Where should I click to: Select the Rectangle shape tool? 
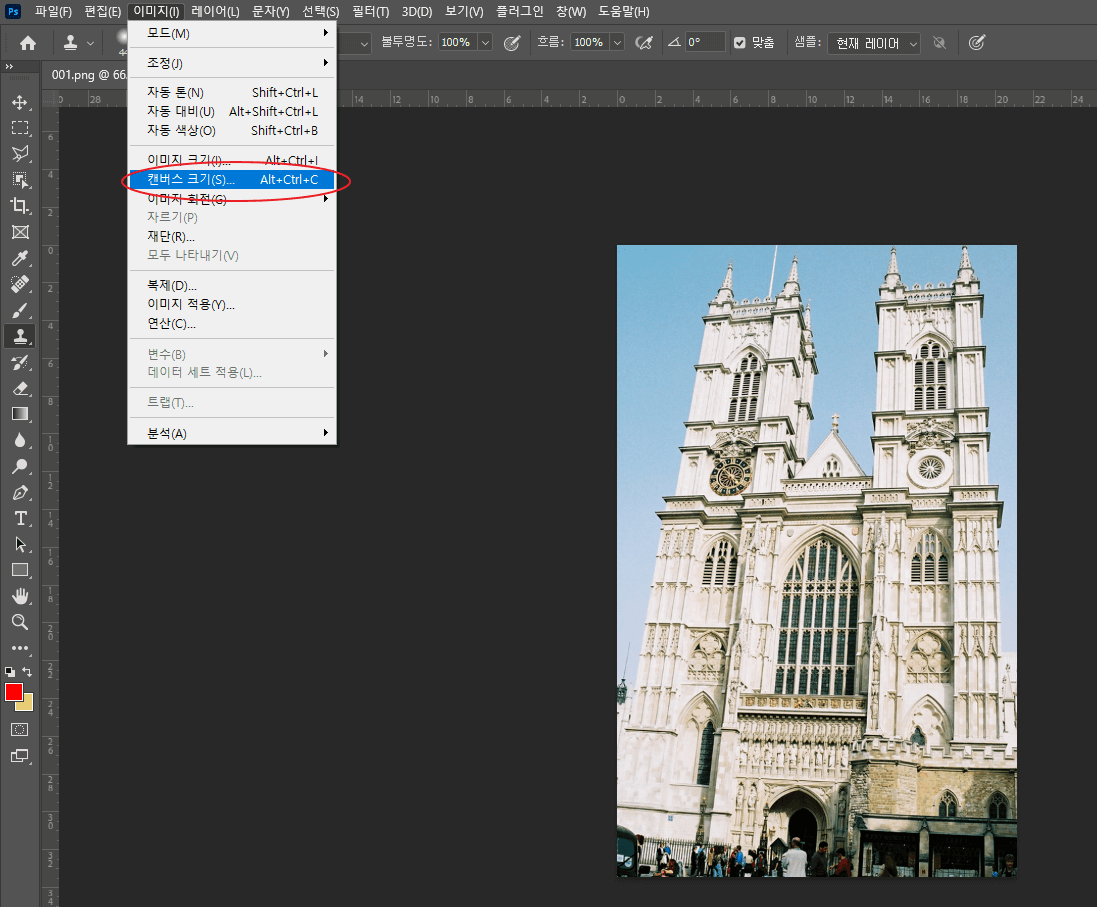point(20,570)
